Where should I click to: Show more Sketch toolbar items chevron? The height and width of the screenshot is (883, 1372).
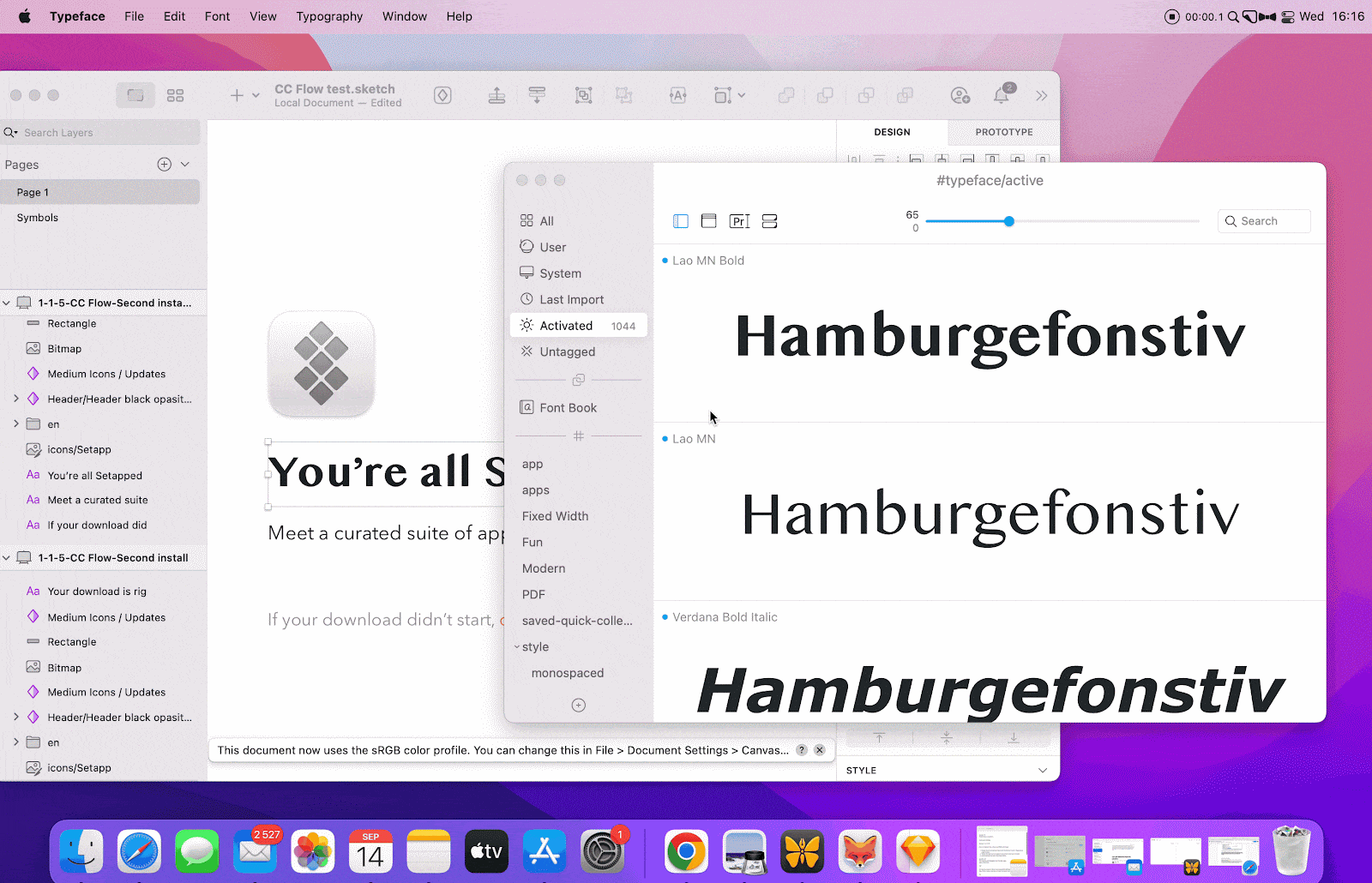[x=1042, y=95]
